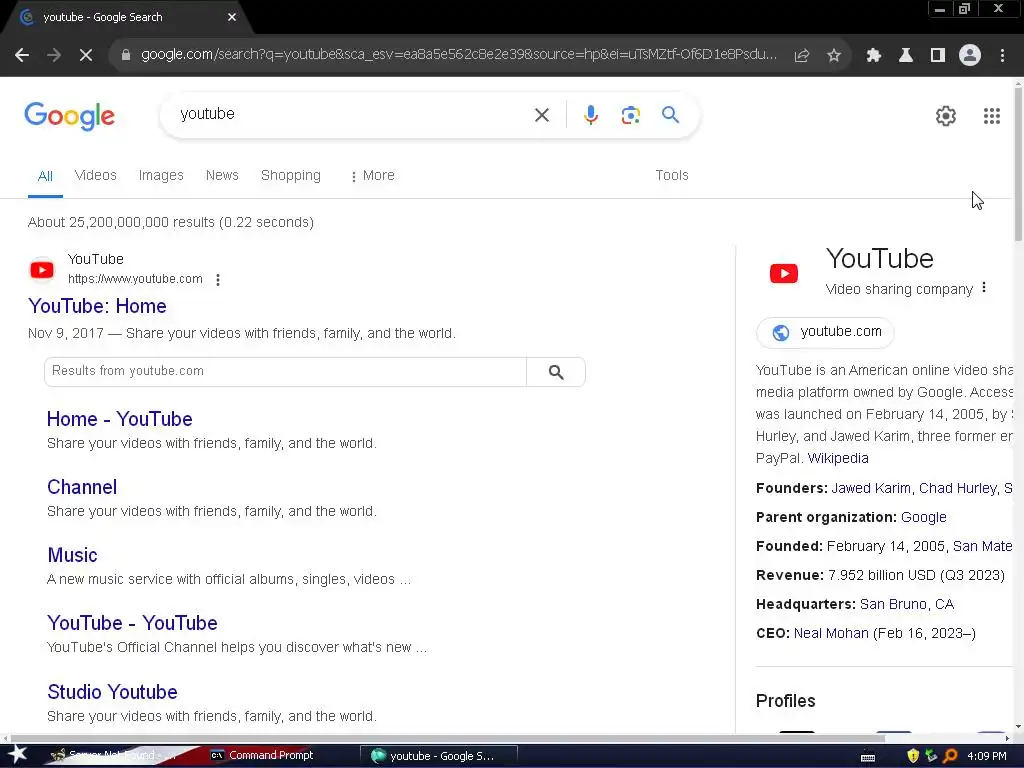
Task: Open the Tools search options
Action: 671,175
